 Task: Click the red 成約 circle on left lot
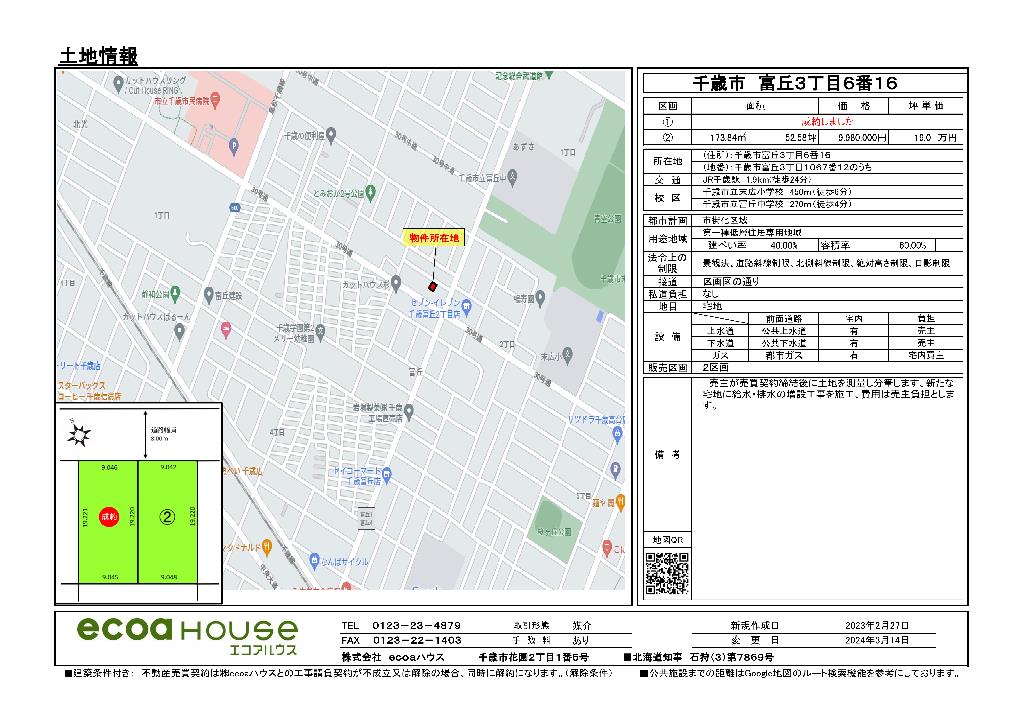pyautogui.click(x=109, y=516)
